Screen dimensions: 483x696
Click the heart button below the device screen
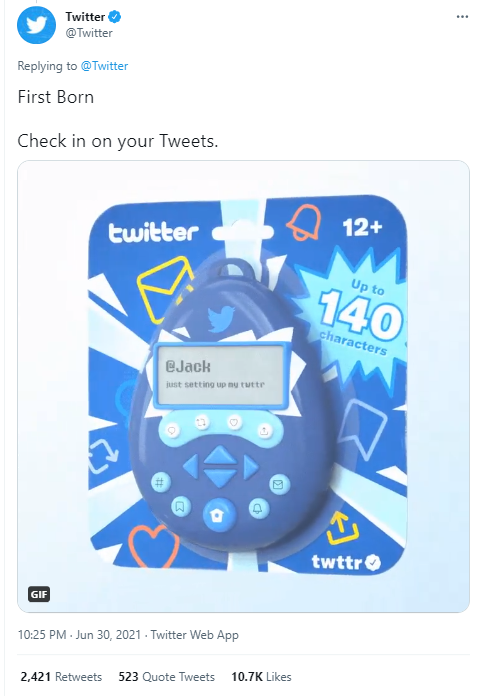234,422
